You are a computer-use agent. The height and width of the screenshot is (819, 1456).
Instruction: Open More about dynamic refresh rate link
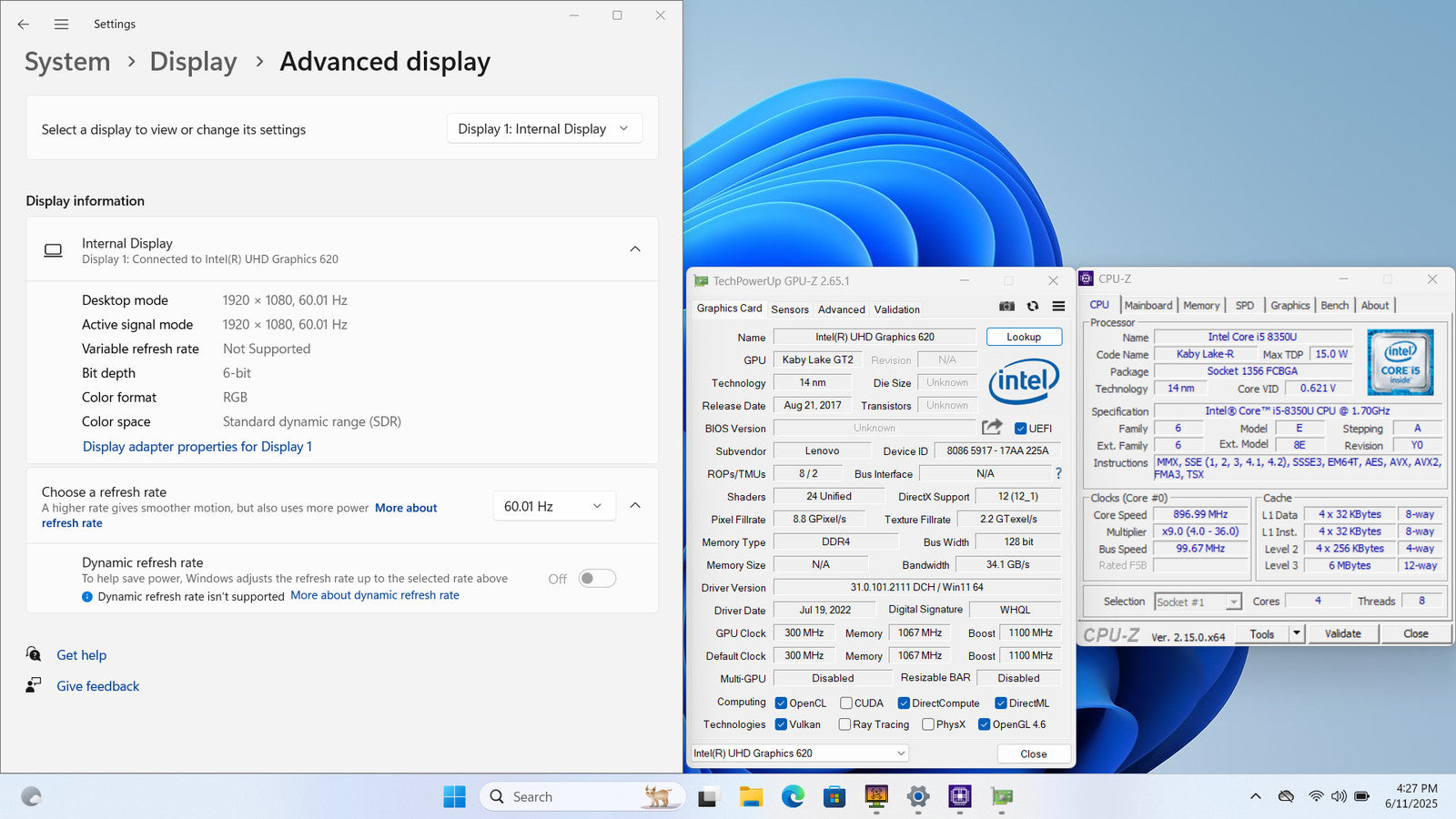[375, 595]
